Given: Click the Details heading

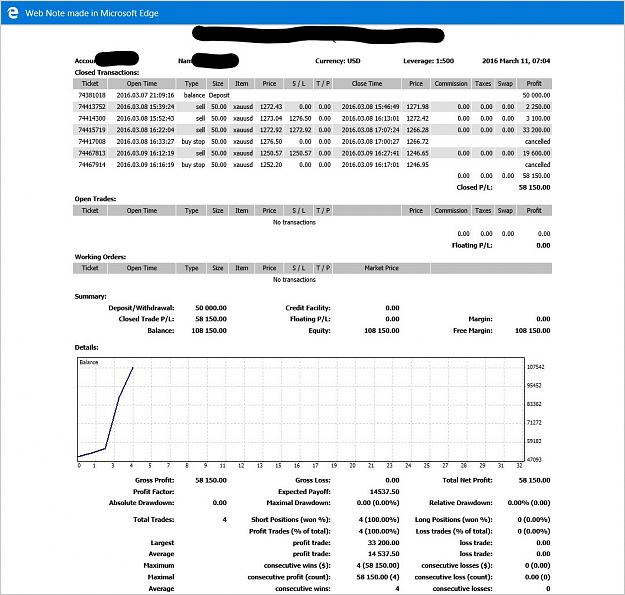Looking at the screenshot, I should (86, 348).
